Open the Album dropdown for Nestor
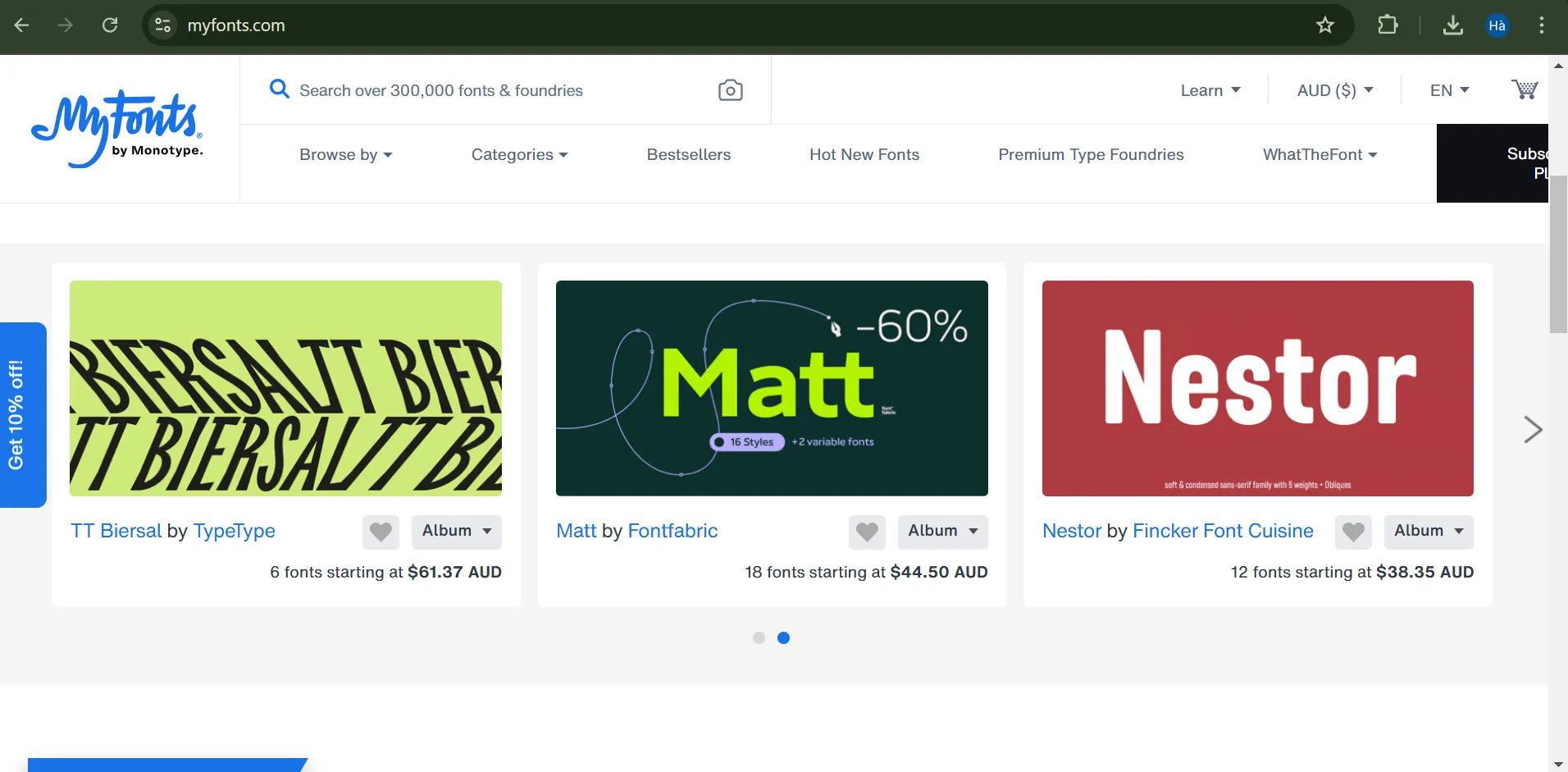 pyautogui.click(x=1429, y=532)
